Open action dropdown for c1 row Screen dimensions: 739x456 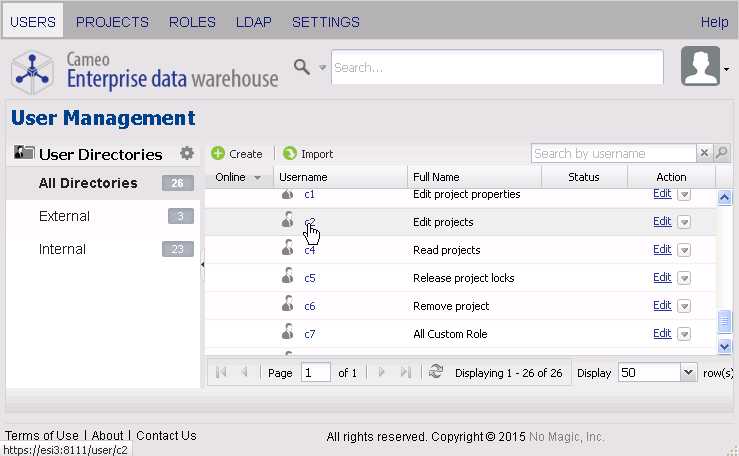click(685, 195)
